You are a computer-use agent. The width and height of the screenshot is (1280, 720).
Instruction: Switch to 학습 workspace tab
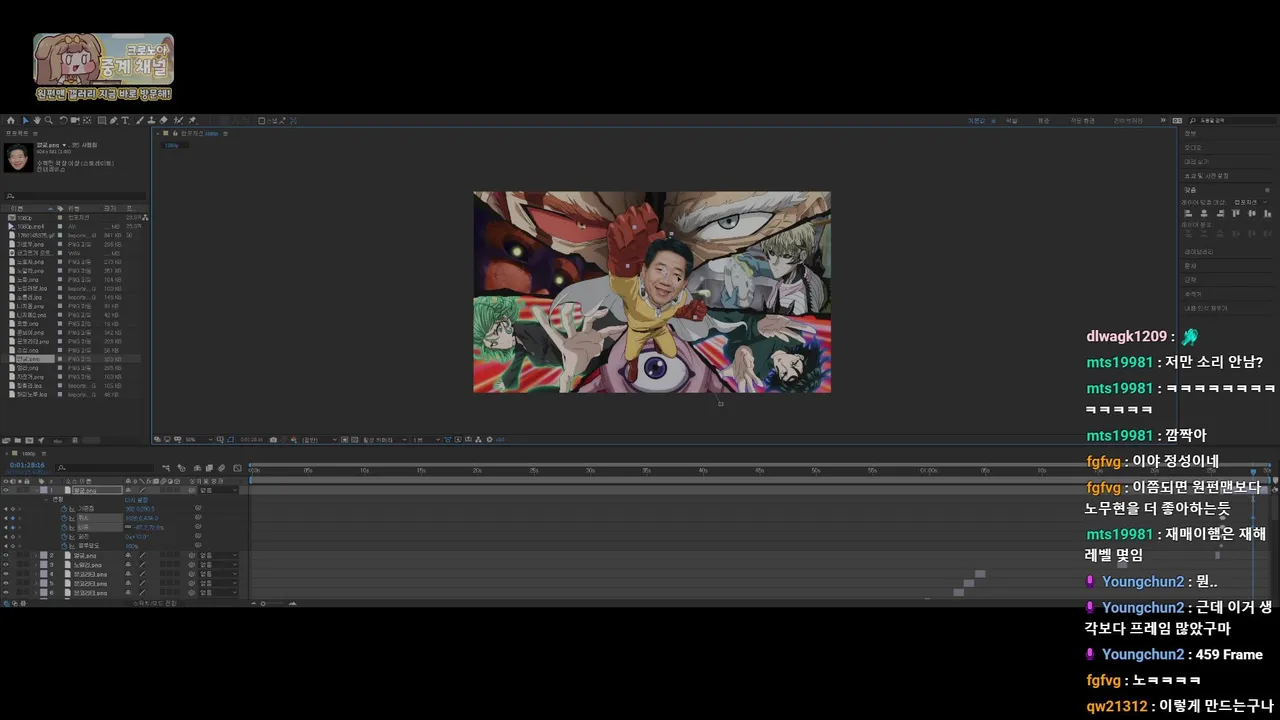1012,121
